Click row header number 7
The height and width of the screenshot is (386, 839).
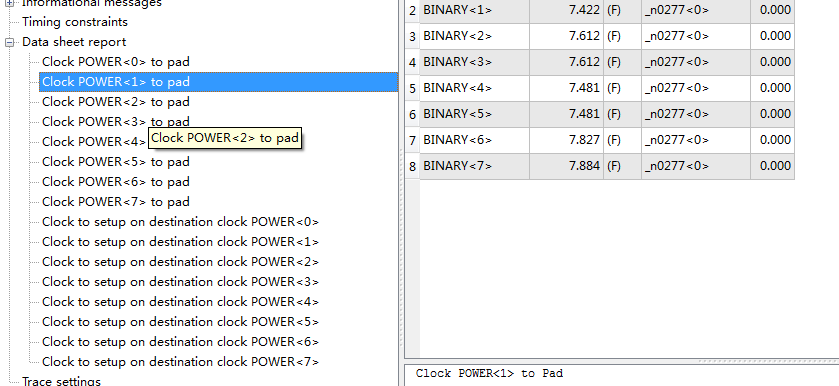pos(412,140)
